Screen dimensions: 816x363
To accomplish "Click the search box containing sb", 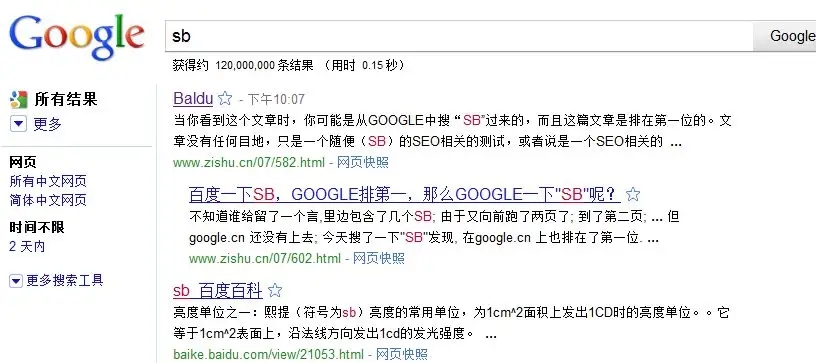I will coord(459,36).
